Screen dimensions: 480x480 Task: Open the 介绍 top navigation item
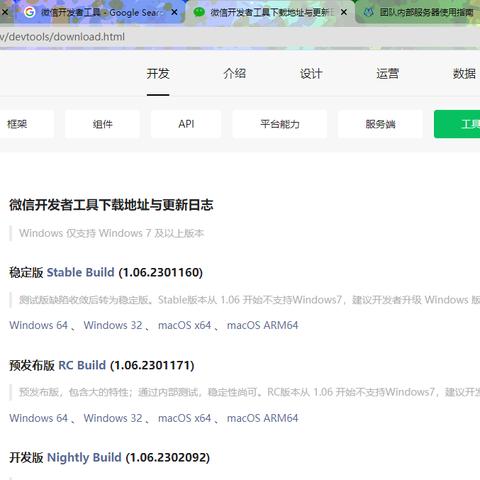235,73
